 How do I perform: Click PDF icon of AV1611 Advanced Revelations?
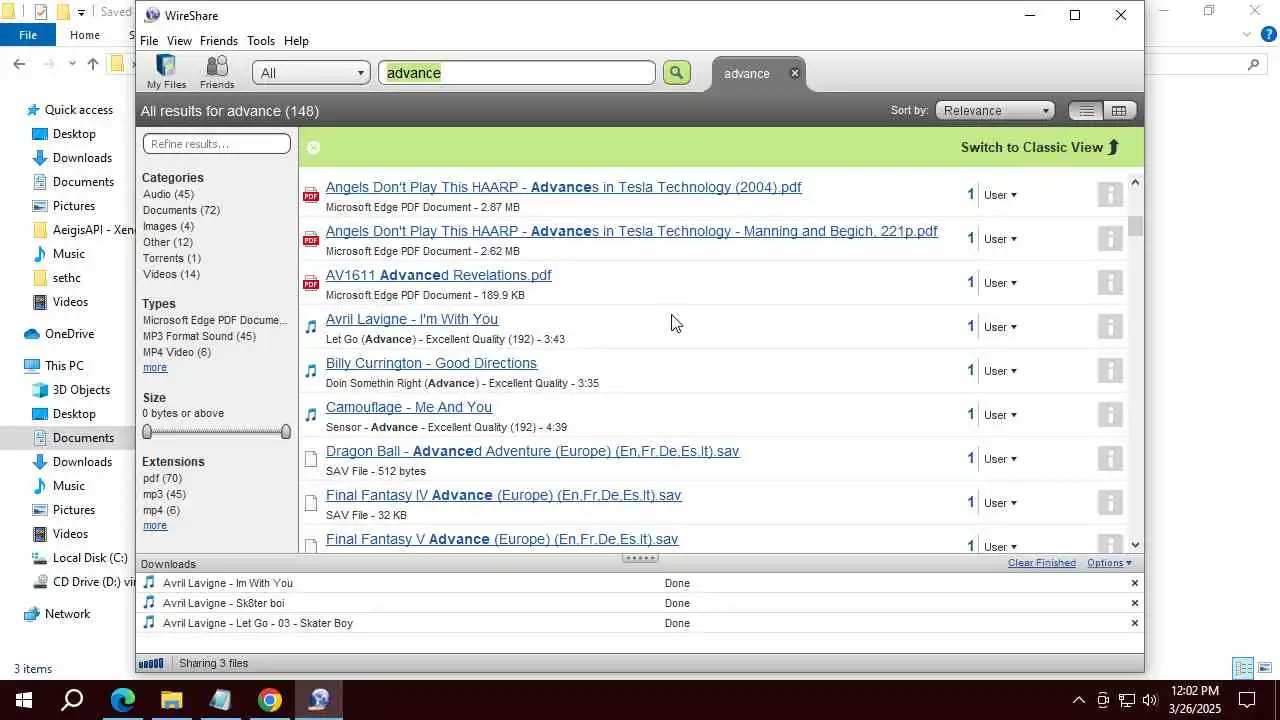(x=311, y=283)
